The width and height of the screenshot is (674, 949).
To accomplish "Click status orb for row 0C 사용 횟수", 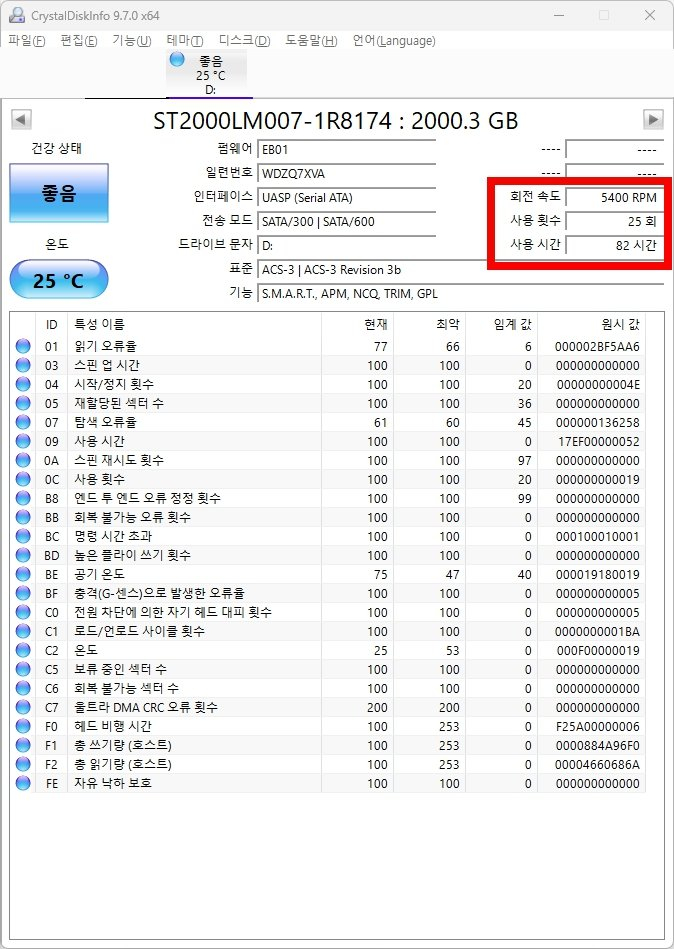I will click(x=23, y=479).
